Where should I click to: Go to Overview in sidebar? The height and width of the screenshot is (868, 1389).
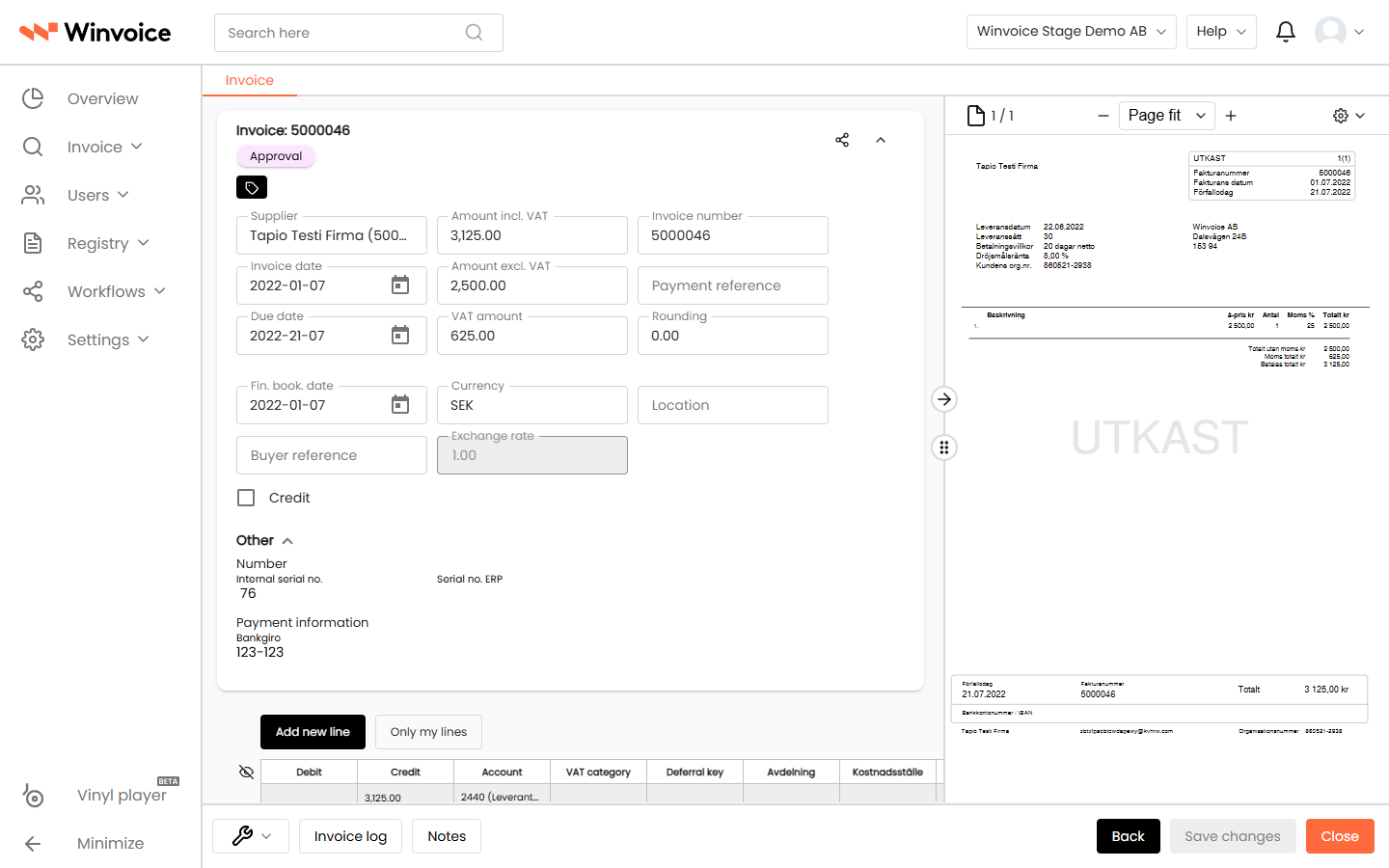click(81, 98)
